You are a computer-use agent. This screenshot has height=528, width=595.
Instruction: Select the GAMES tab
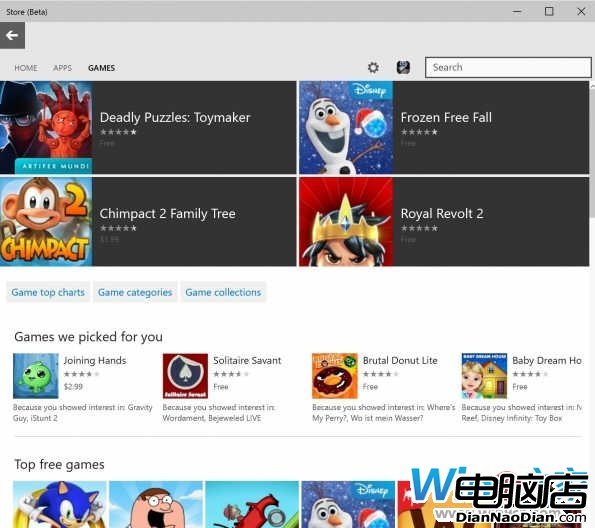pyautogui.click(x=101, y=68)
